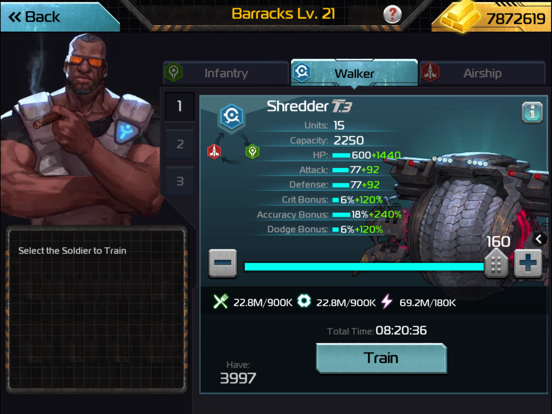Switch to tier 2 unit slot
Image resolution: width=552 pixels, height=414 pixels.
pos(180,144)
